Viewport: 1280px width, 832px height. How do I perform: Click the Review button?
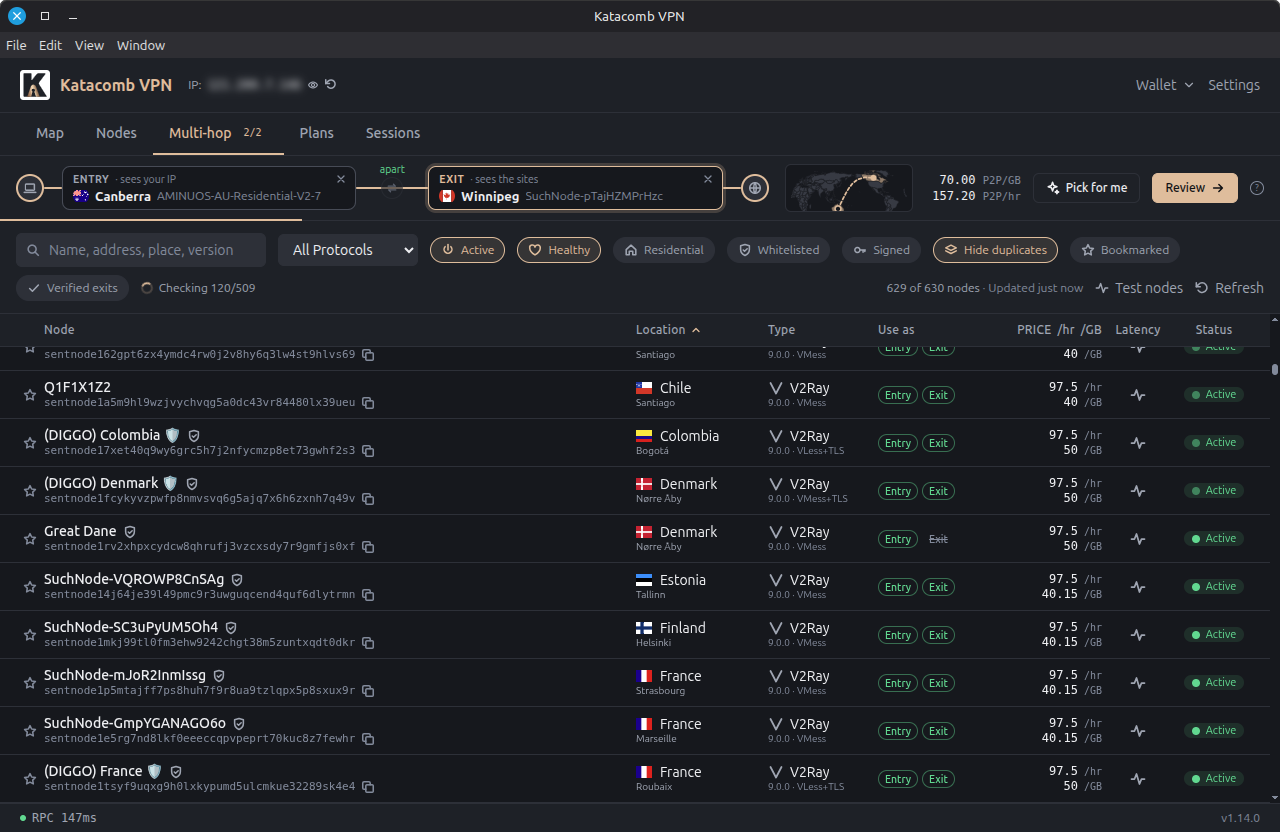click(1195, 188)
